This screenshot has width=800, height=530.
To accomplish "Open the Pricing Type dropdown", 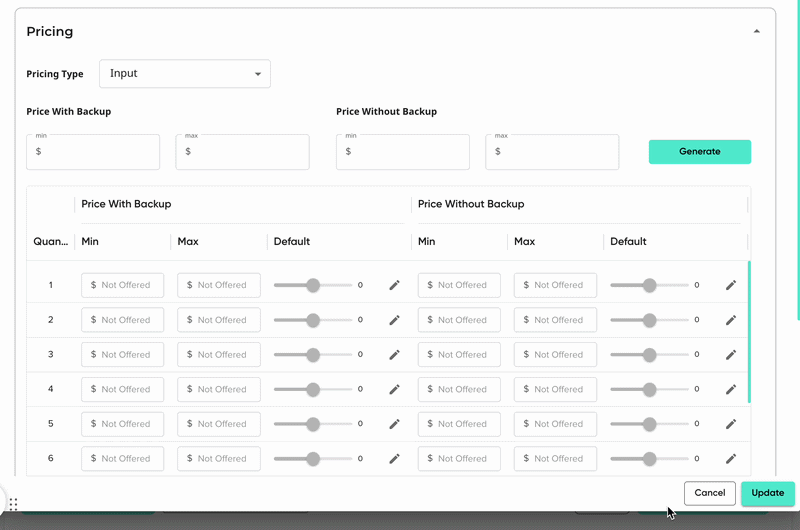I will pos(185,74).
